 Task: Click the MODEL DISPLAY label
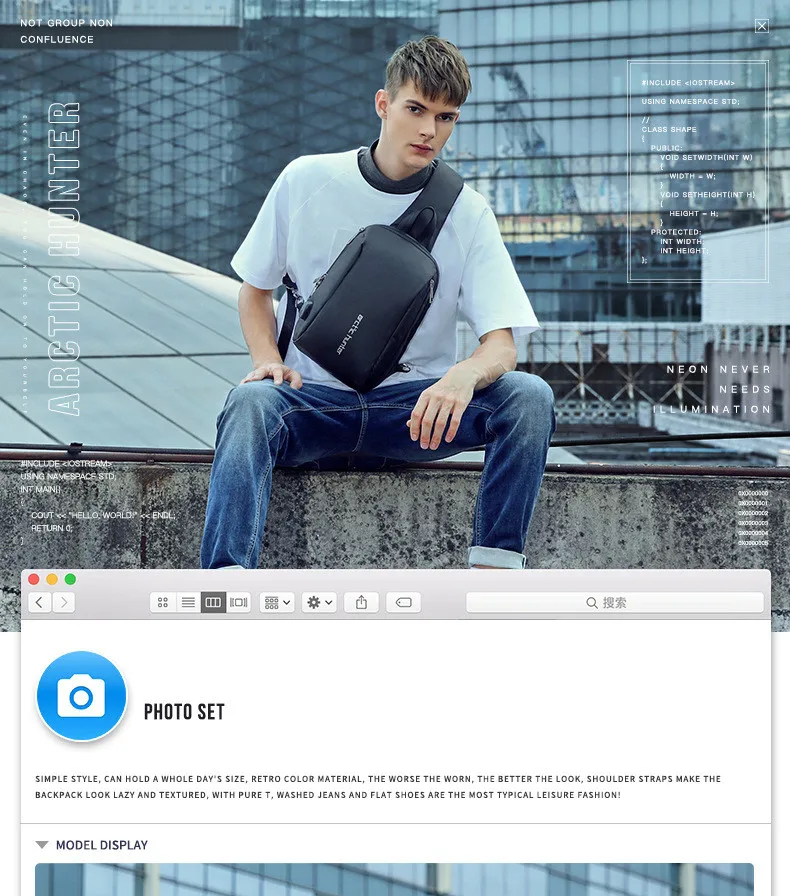102,845
